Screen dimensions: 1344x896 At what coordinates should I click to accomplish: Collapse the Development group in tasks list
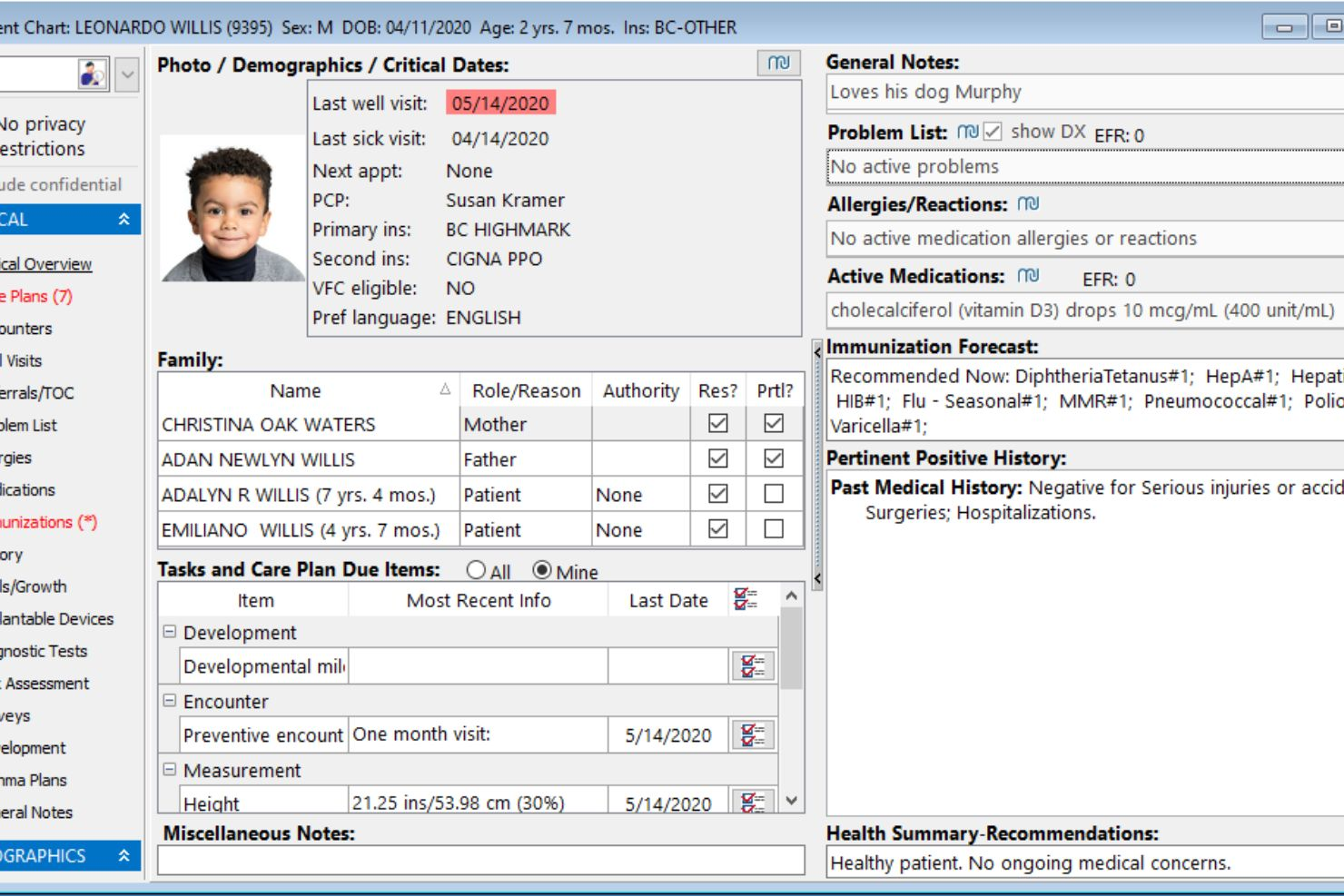(x=169, y=631)
